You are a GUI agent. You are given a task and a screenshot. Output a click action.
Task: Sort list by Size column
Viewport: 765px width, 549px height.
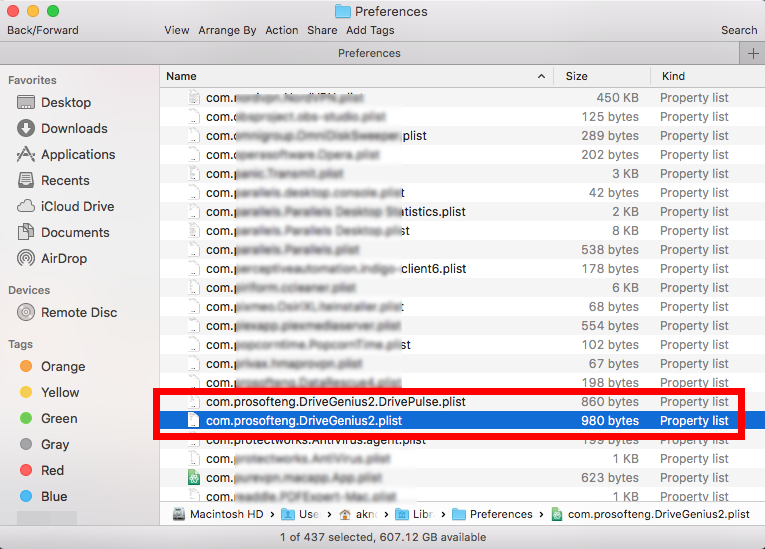point(576,76)
